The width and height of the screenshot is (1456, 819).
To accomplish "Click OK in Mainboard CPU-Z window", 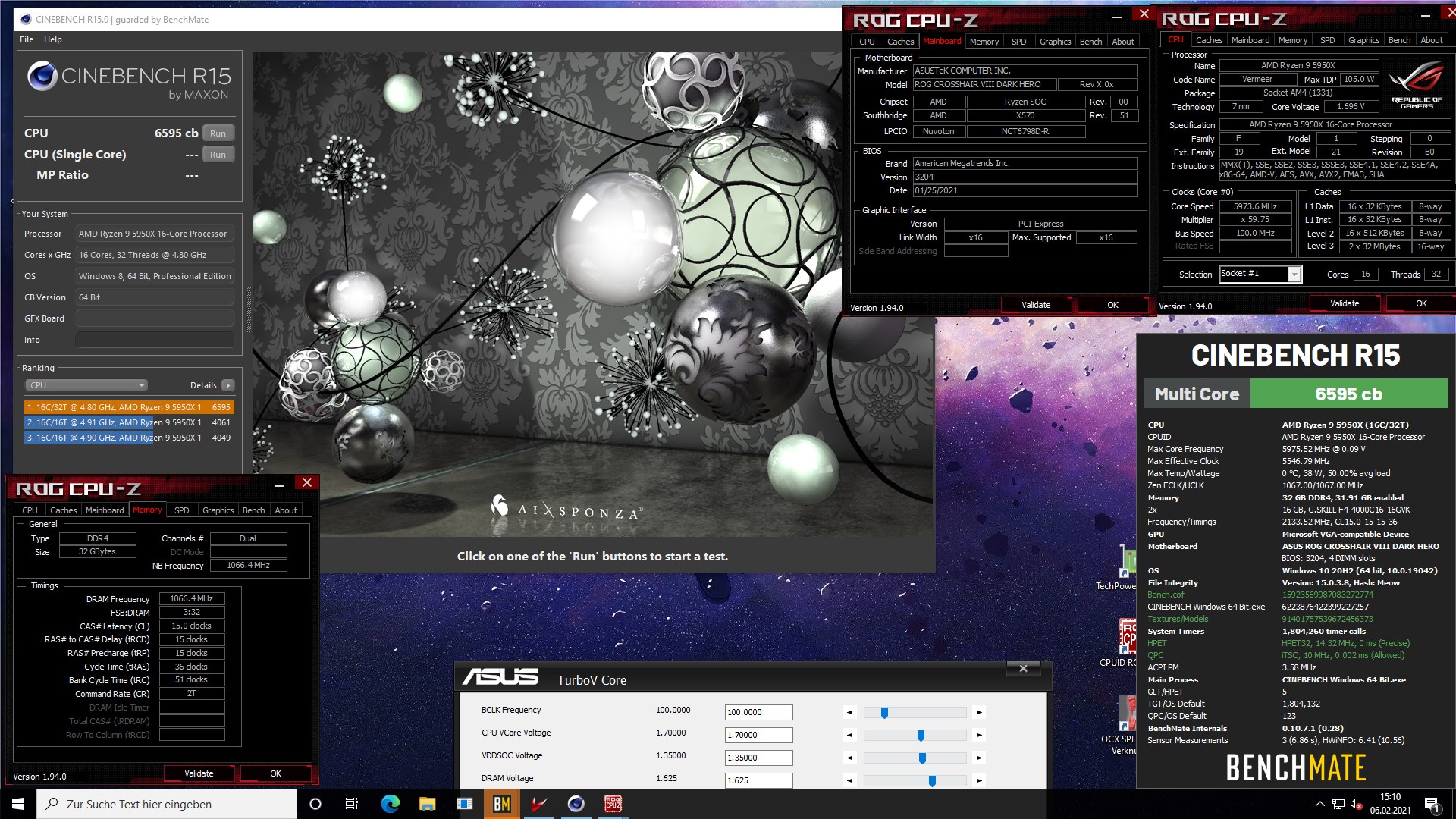I will [x=1112, y=305].
